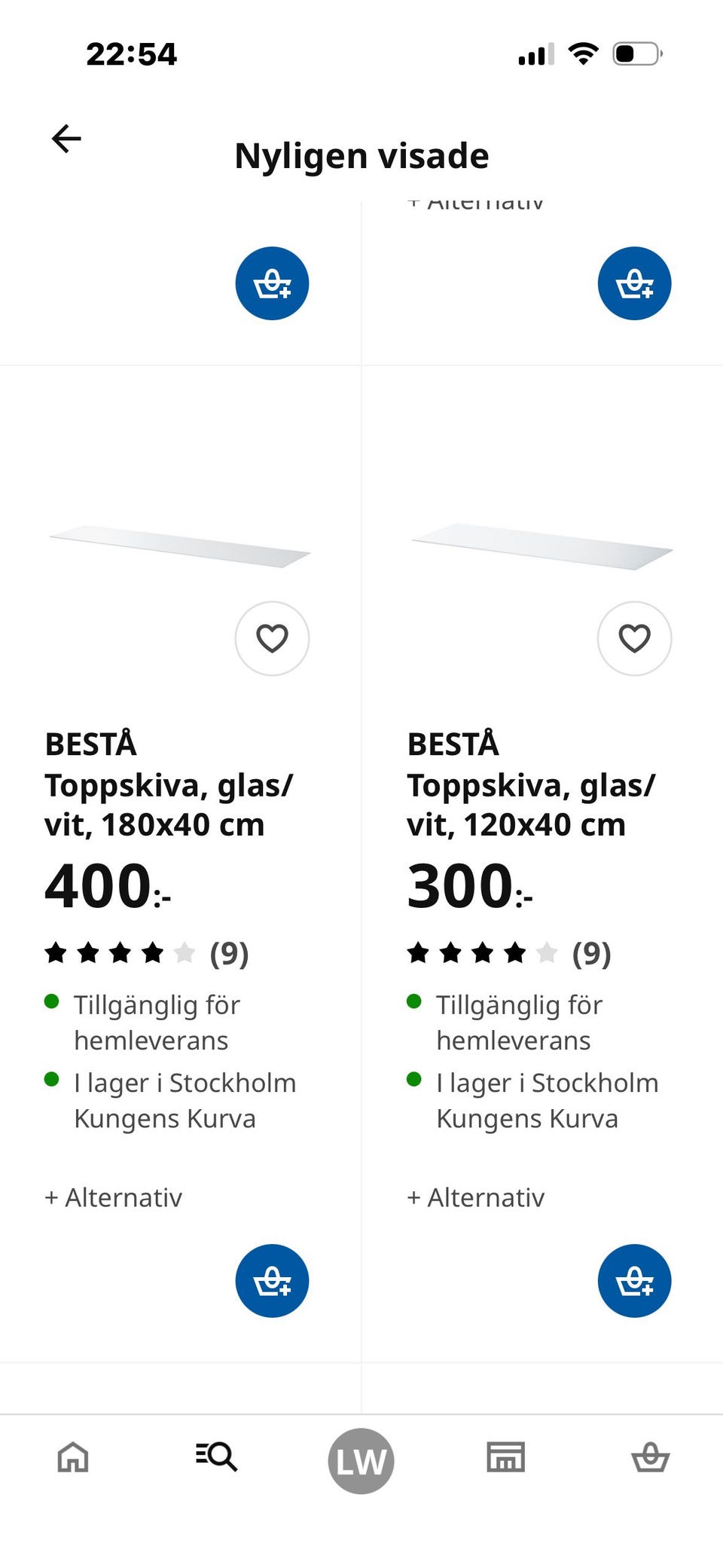Add BESTÅ 180x40 cm to shopping basket
This screenshot has width=723, height=1568.
point(272,1280)
